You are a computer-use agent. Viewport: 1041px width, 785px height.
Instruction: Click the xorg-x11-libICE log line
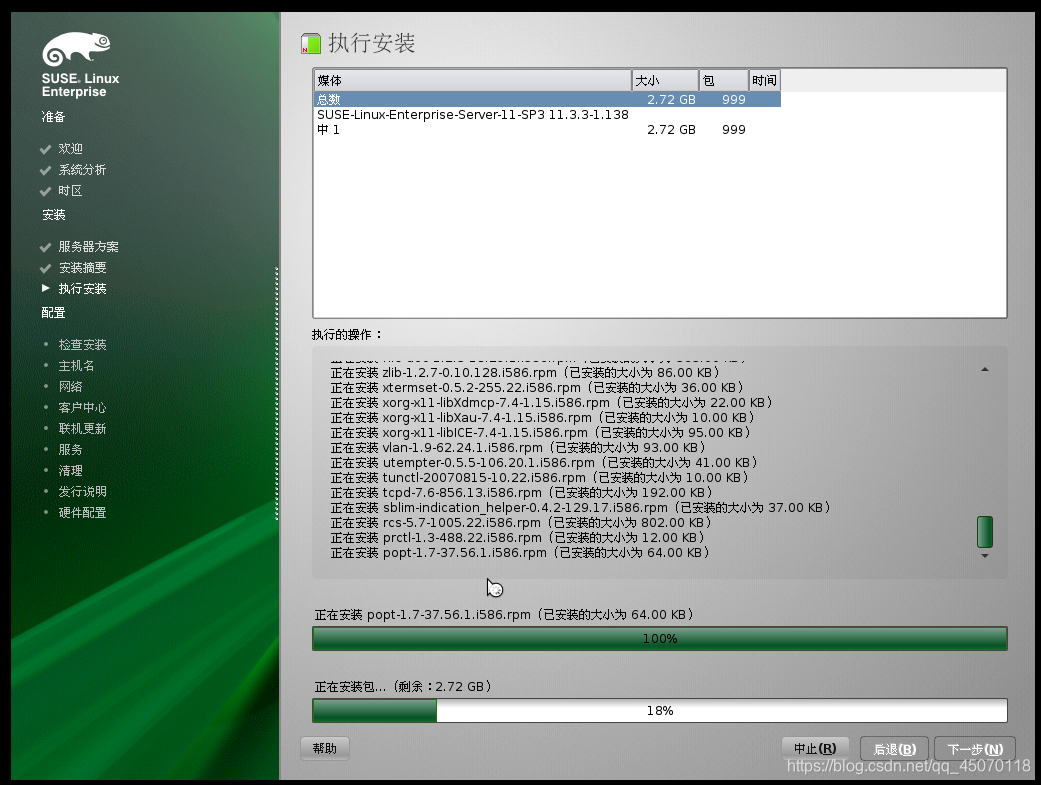pyautogui.click(x=541, y=432)
